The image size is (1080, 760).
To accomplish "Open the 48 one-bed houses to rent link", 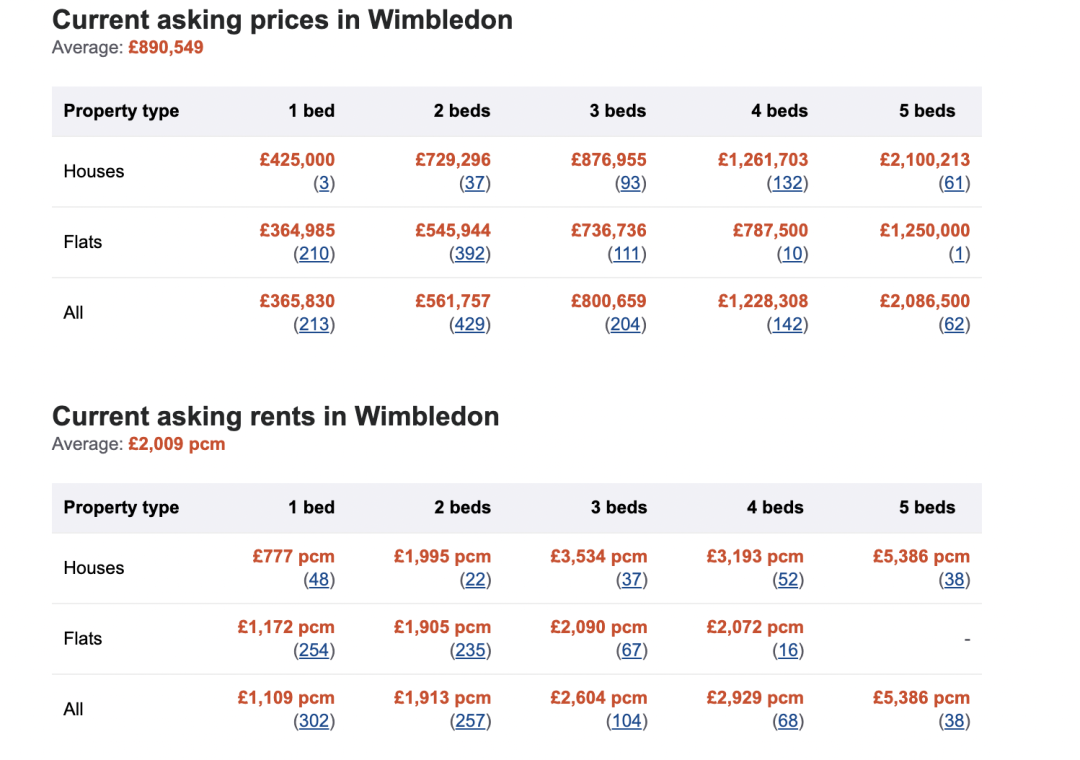I will point(320,580).
